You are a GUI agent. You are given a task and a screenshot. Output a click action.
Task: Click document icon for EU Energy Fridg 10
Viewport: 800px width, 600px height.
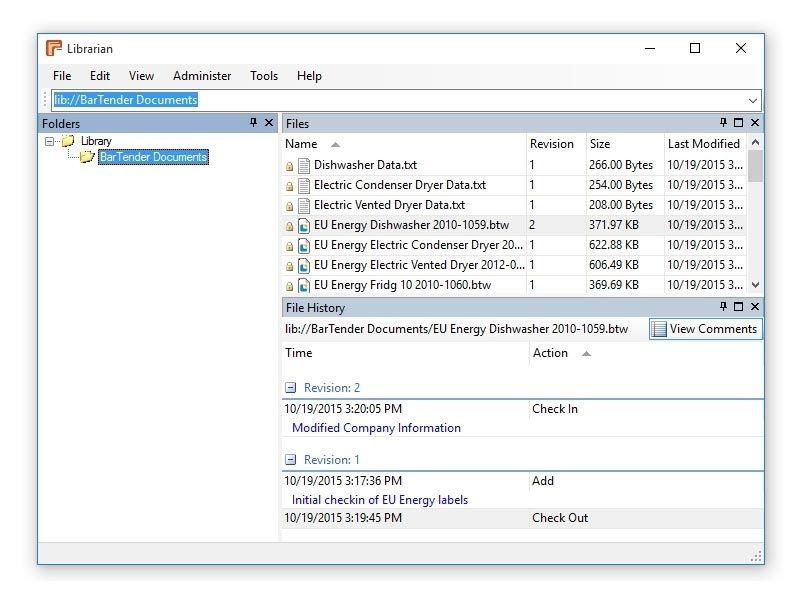[x=304, y=285]
